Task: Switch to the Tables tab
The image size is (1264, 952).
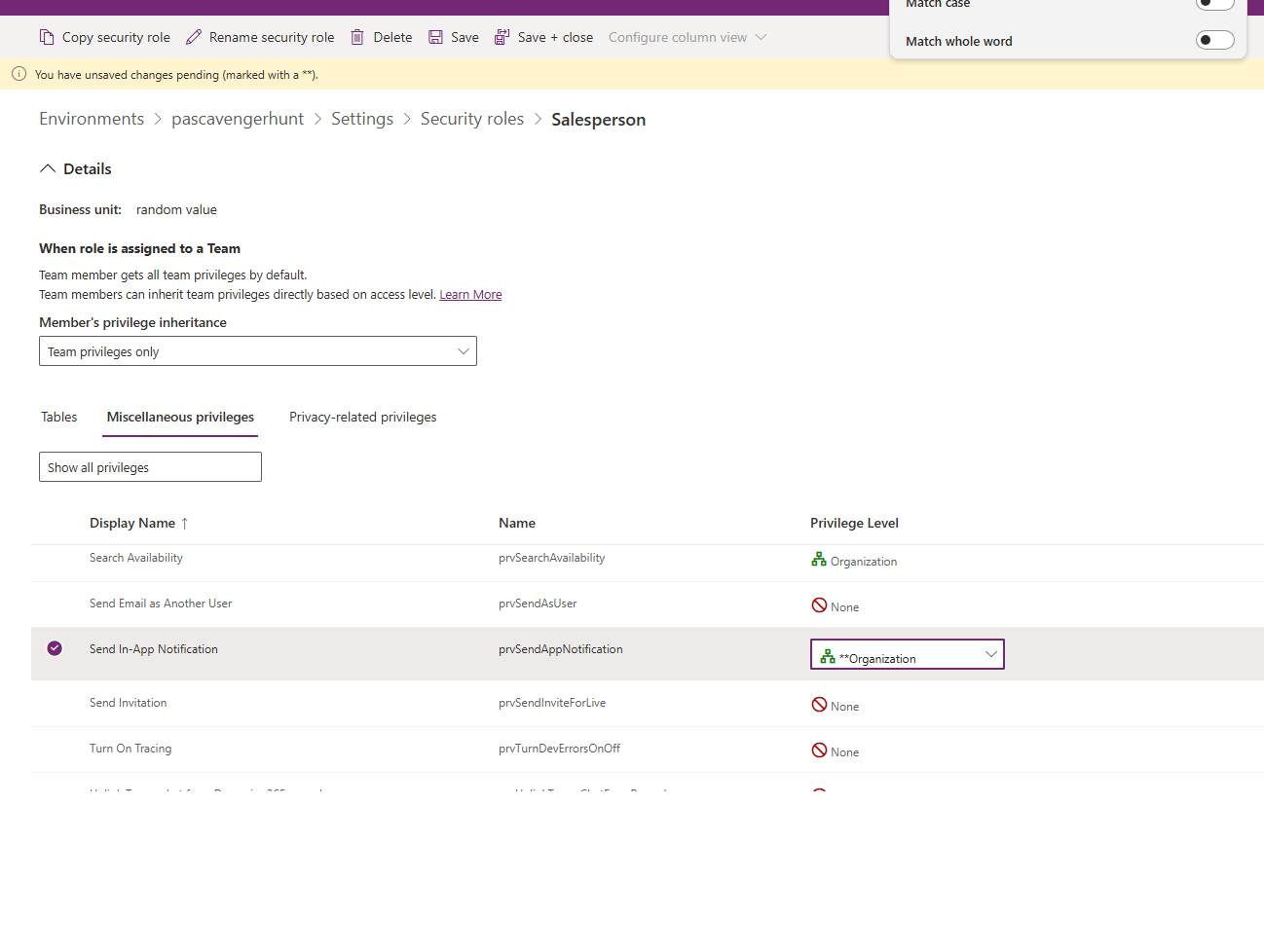Action: click(x=58, y=417)
